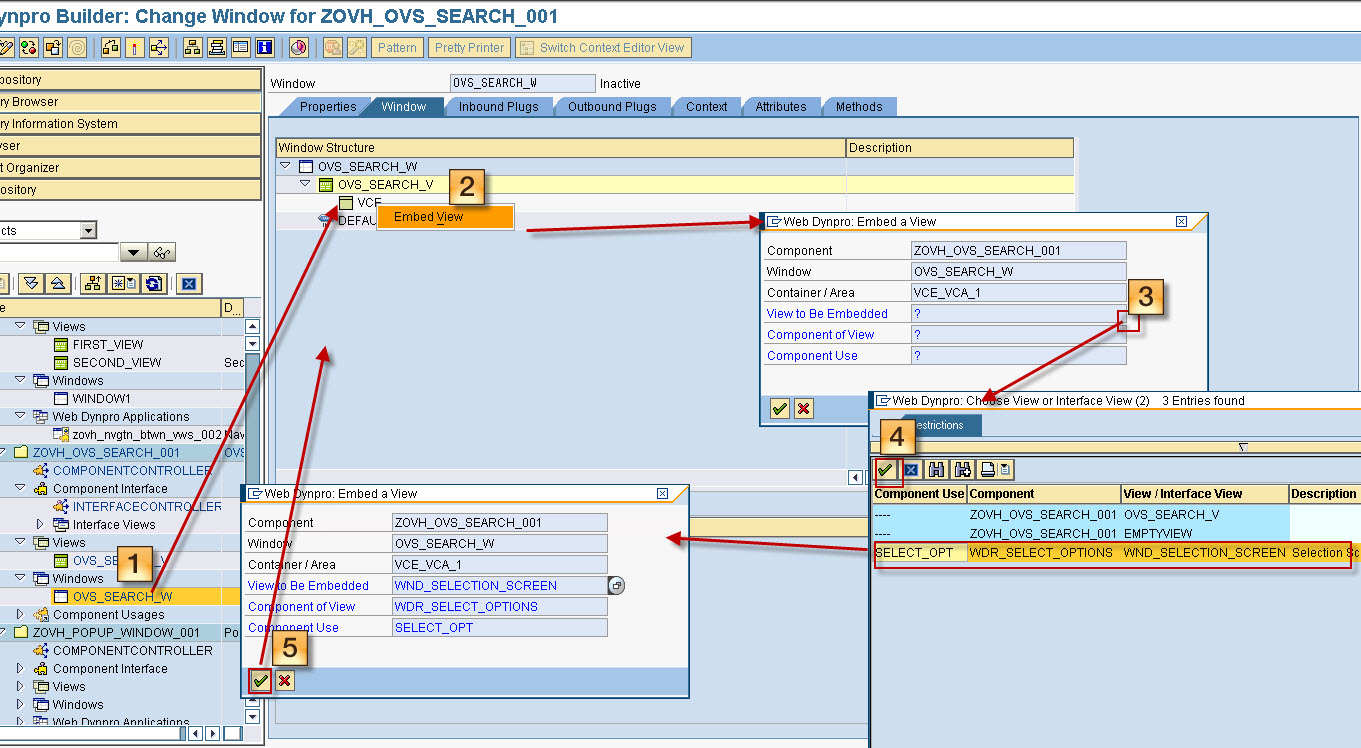The image size is (1361, 748).
Task: Open the objects combo box dropdown arrow
Action: 88,231
